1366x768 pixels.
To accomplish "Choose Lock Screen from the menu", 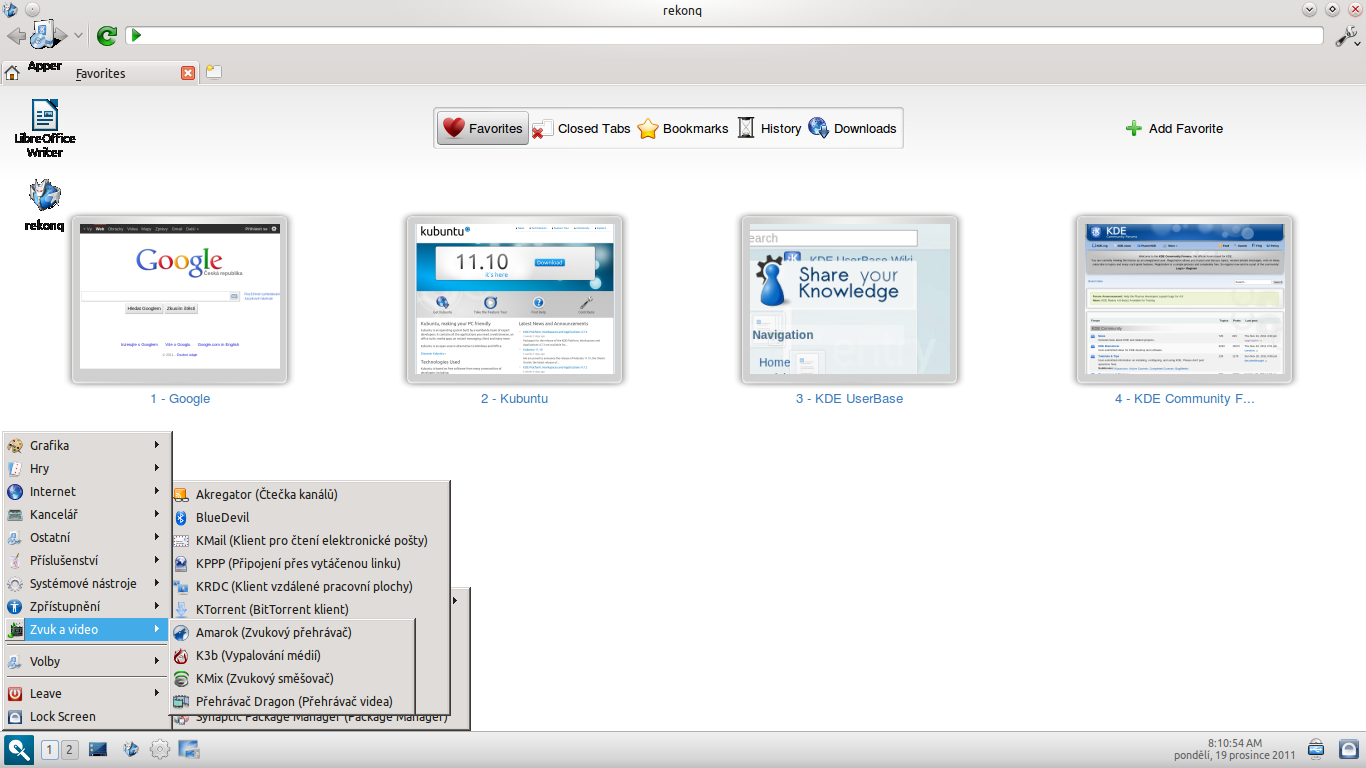I will click(x=87, y=716).
